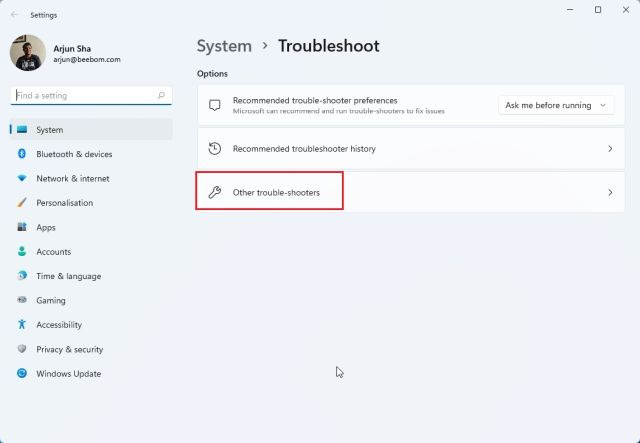
Task: Click the Network & internet Wi-Fi icon
Action: point(22,178)
